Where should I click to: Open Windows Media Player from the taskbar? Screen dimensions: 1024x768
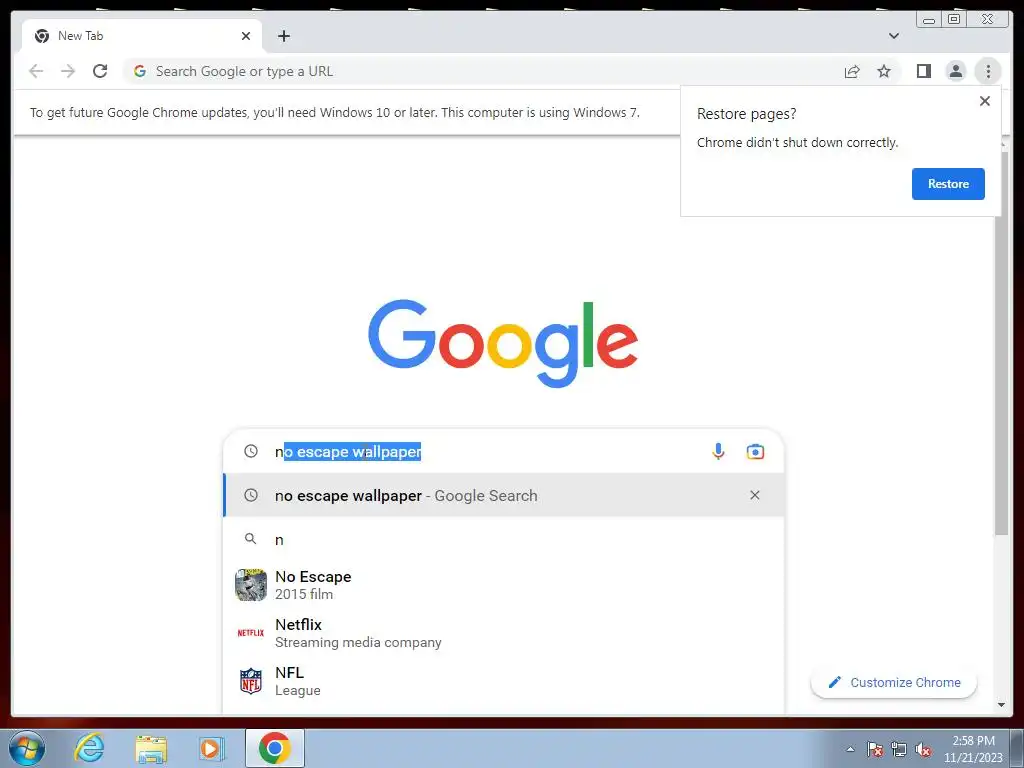click(x=212, y=748)
